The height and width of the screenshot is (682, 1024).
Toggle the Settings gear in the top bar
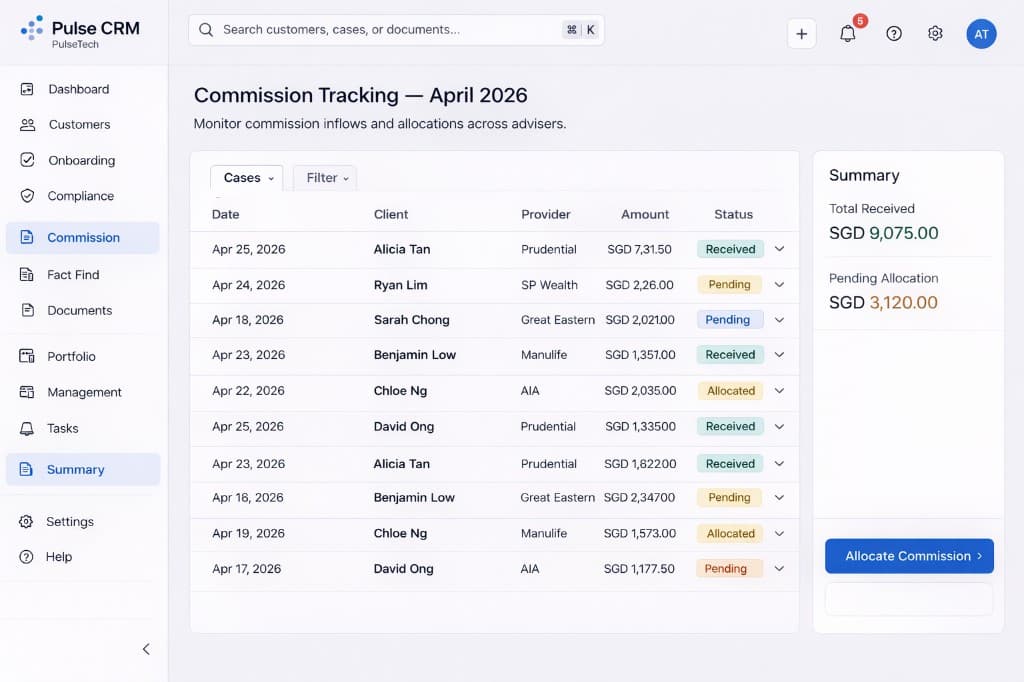[x=934, y=33]
